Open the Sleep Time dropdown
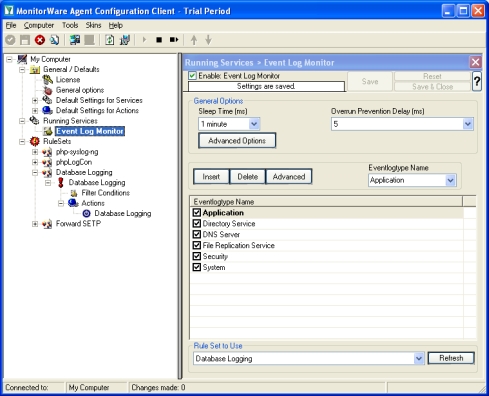The width and height of the screenshot is (489, 396). click(x=254, y=124)
